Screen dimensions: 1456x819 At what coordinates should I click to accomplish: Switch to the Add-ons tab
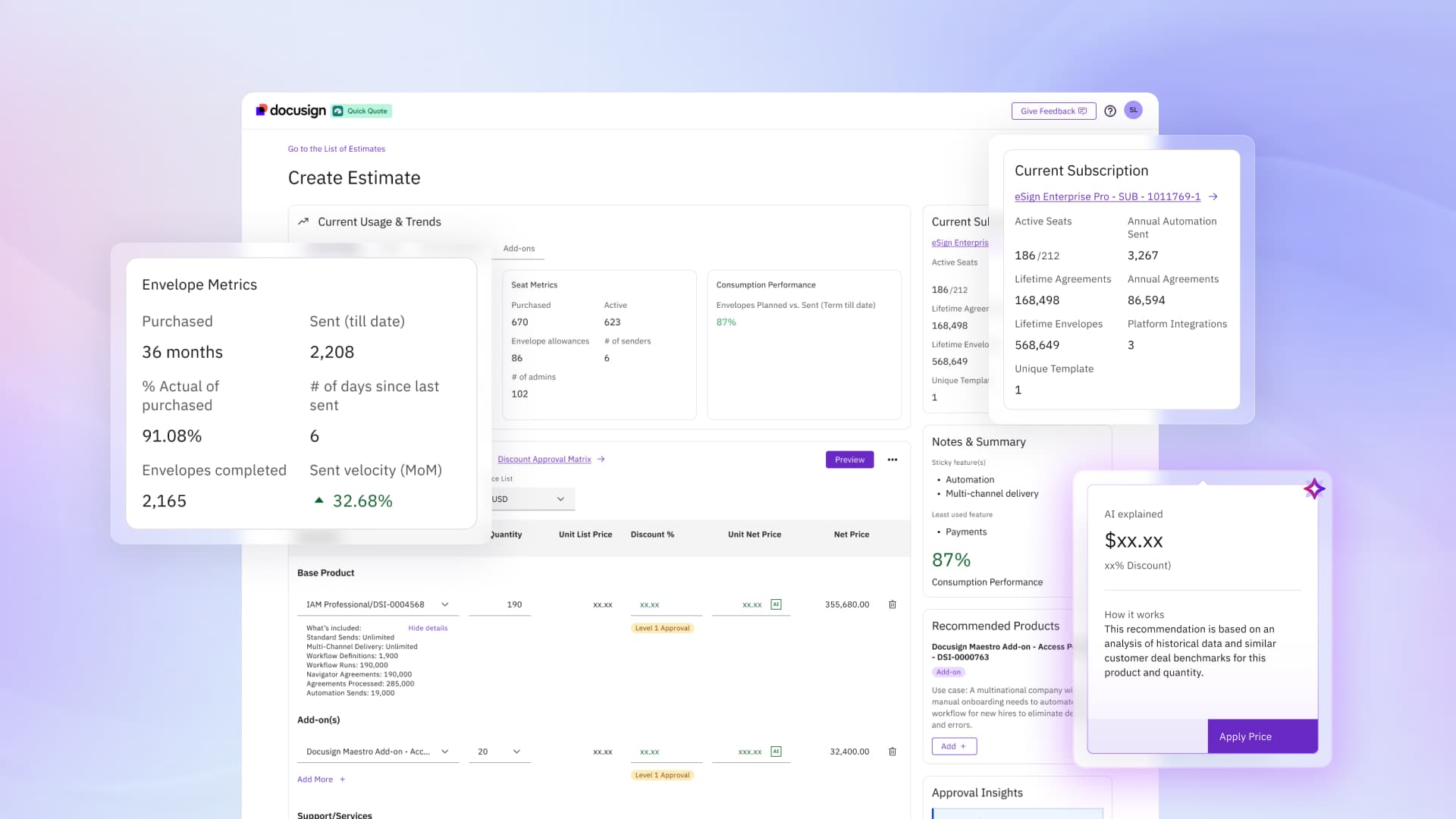point(519,248)
